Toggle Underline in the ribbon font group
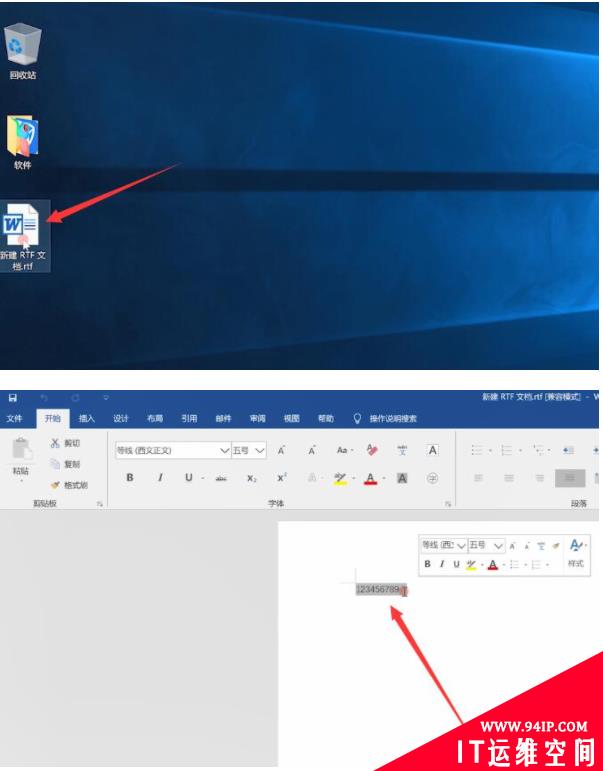The image size is (603, 771). point(188,477)
